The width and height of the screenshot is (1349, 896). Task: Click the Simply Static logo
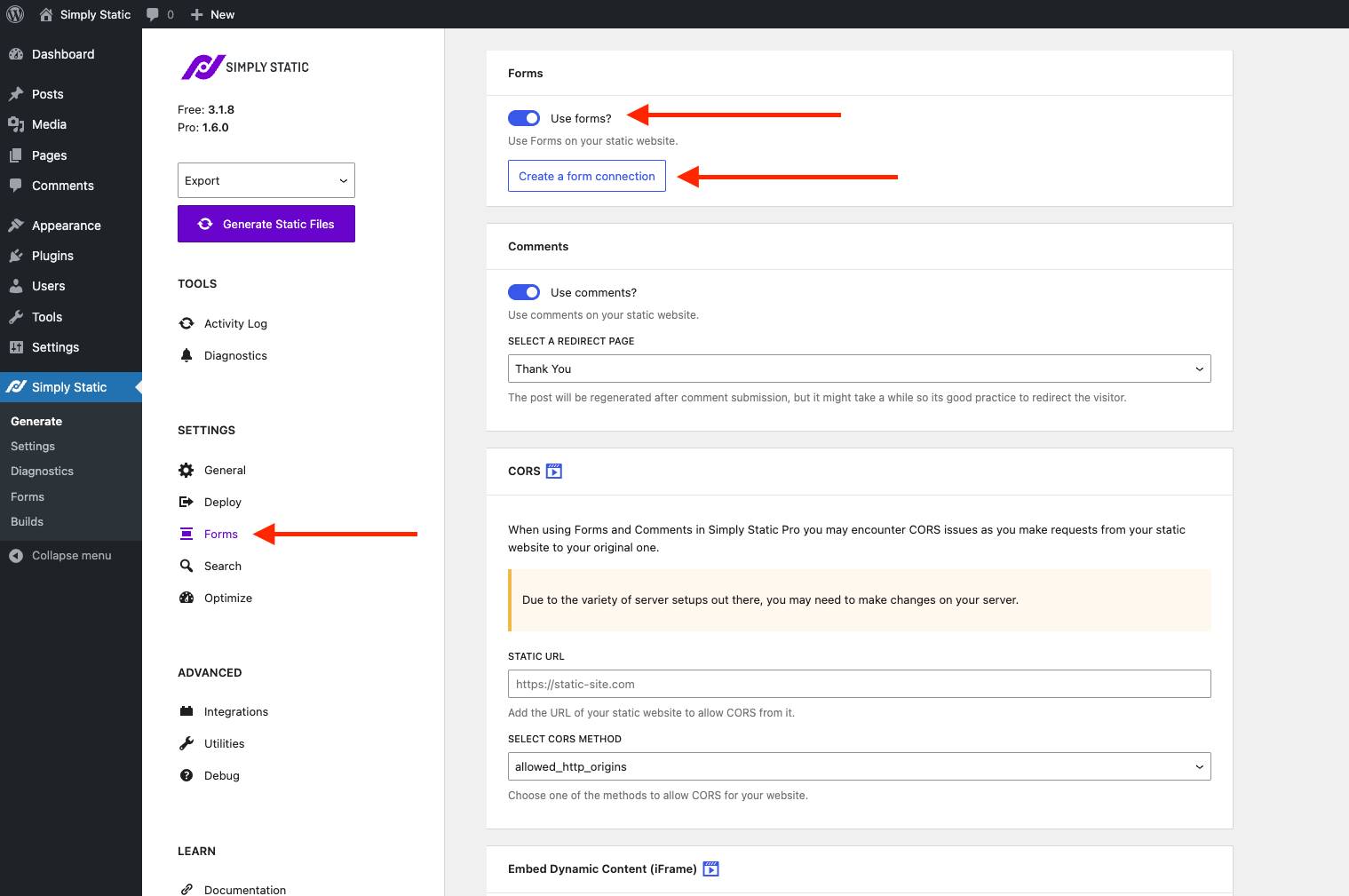point(245,67)
